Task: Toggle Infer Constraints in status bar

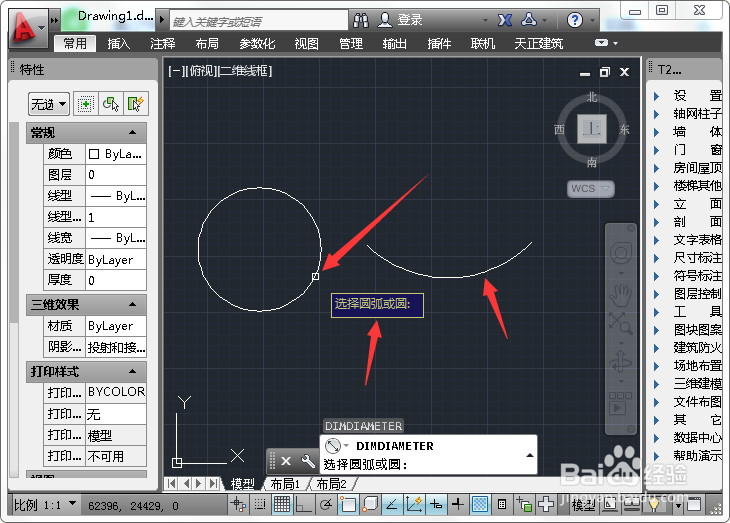Action: coord(238,504)
